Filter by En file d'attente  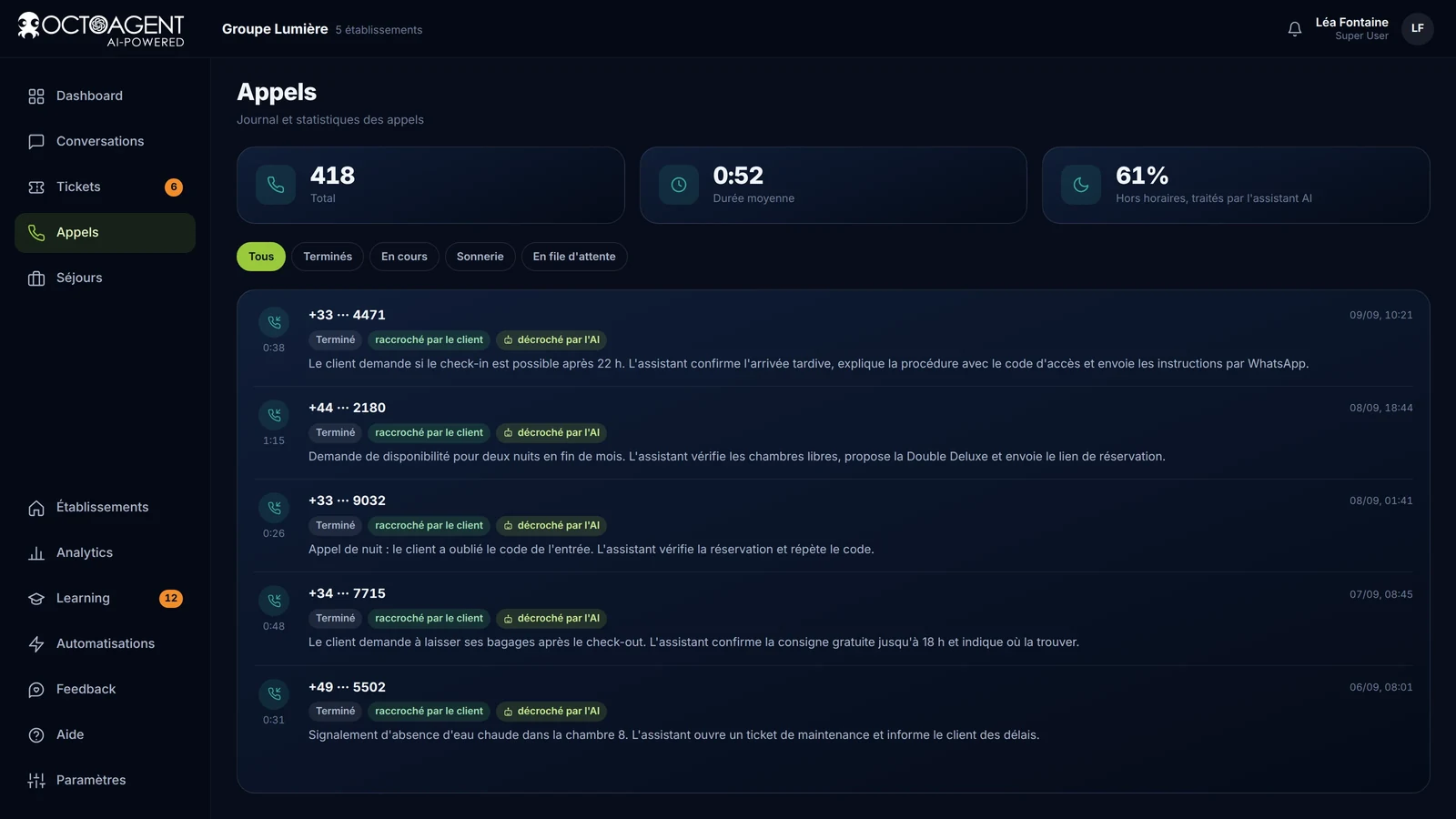pos(574,257)
